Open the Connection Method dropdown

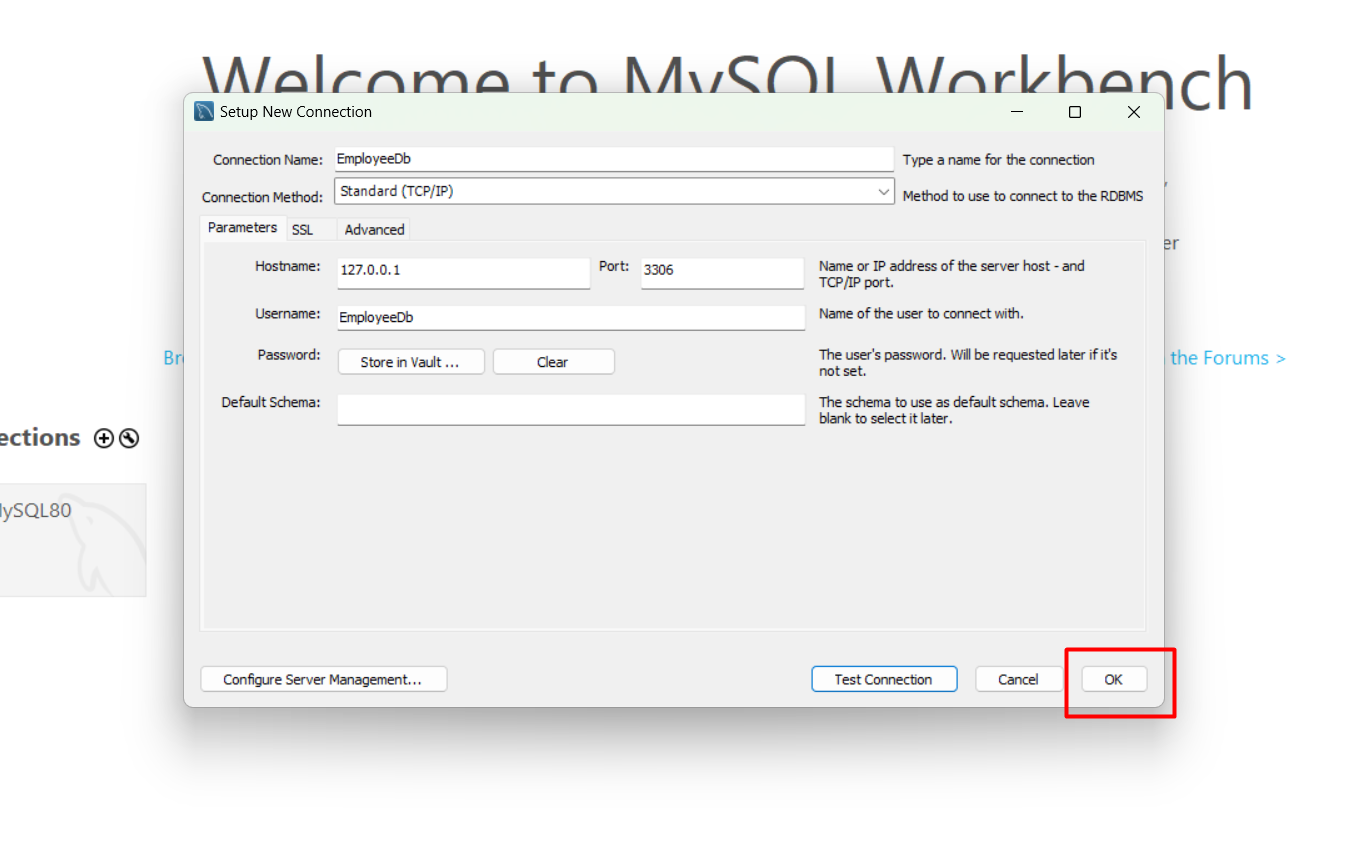coord(614,191)
